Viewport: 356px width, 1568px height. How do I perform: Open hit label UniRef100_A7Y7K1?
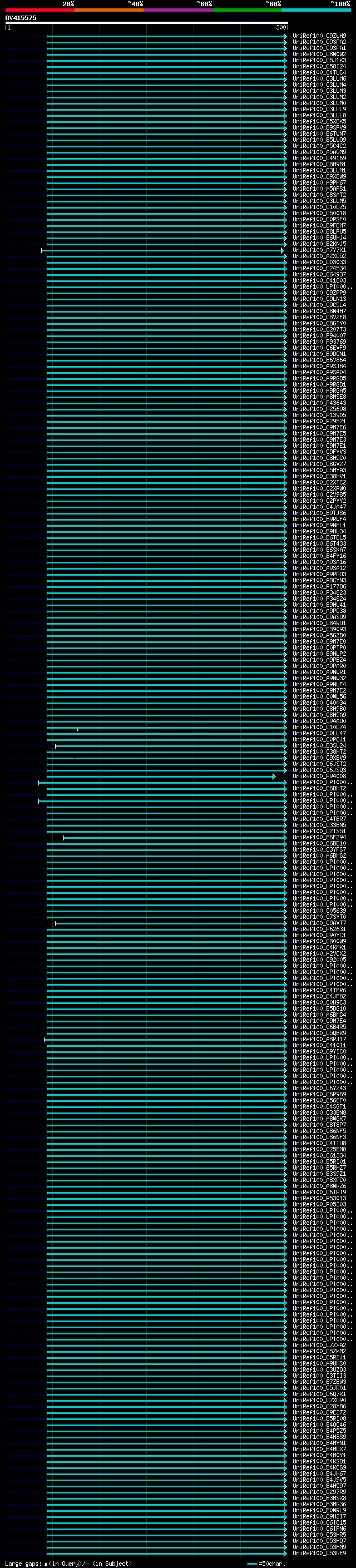coord(319,250)
